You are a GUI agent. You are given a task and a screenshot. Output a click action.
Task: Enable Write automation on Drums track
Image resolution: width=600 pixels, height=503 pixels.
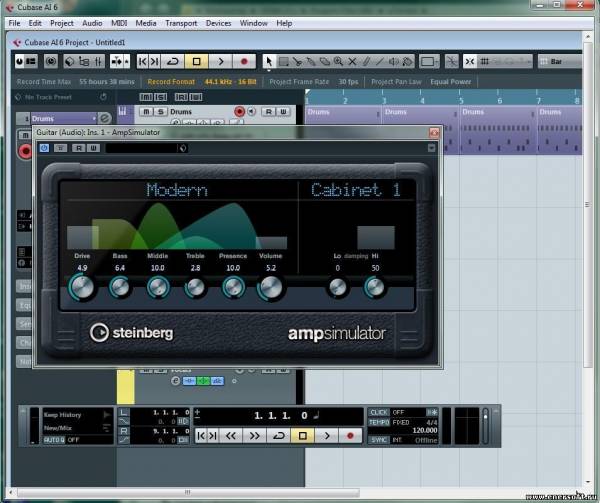[x=283, y=112]
